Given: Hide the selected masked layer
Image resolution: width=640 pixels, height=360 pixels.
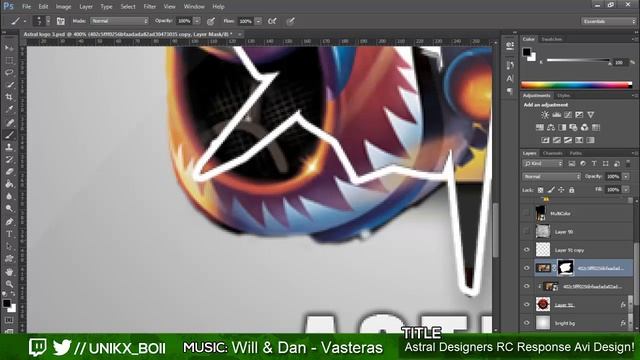Looking at the screenshot, I should tap(527, 268).
